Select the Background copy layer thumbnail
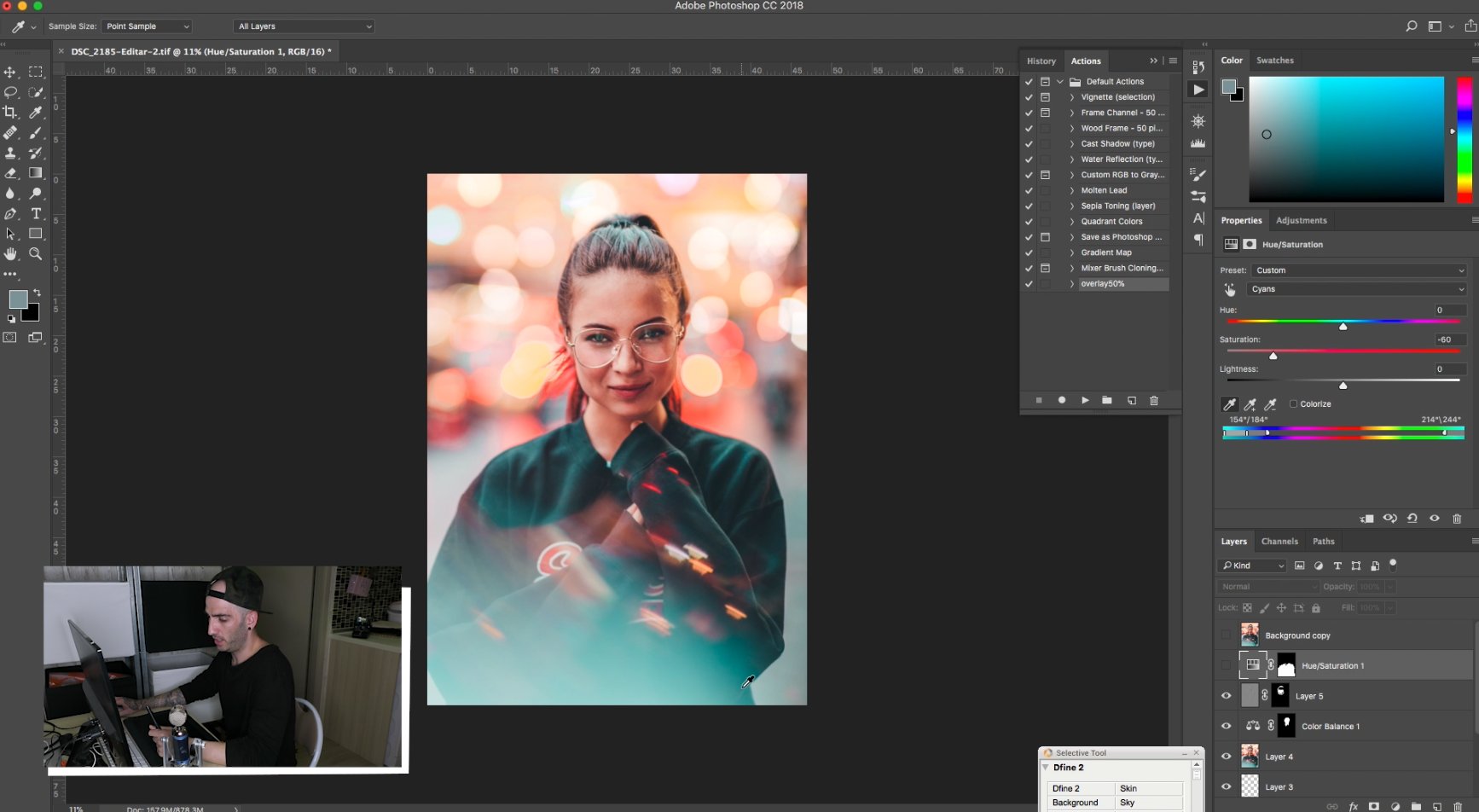The image size is (1479, 812). point(1250,635)
